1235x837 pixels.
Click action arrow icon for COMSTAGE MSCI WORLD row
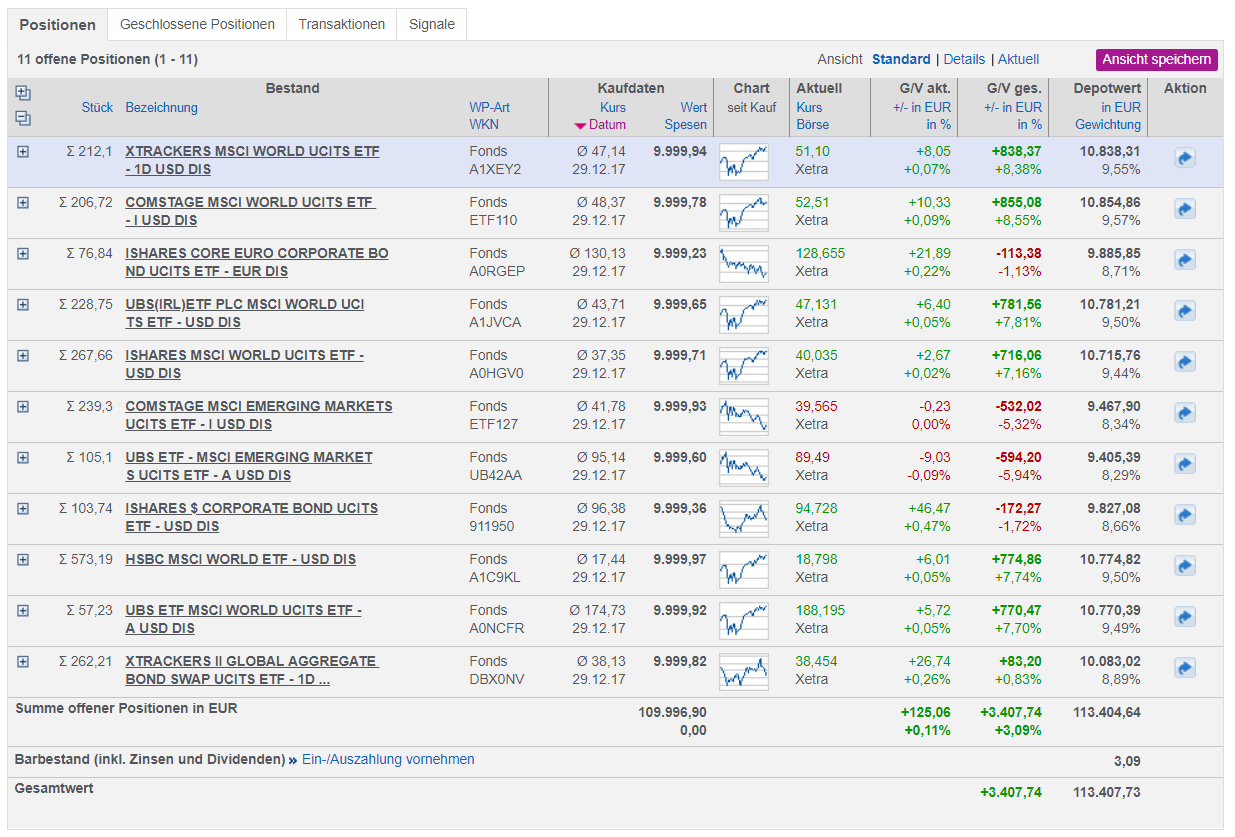[1185, 209]
